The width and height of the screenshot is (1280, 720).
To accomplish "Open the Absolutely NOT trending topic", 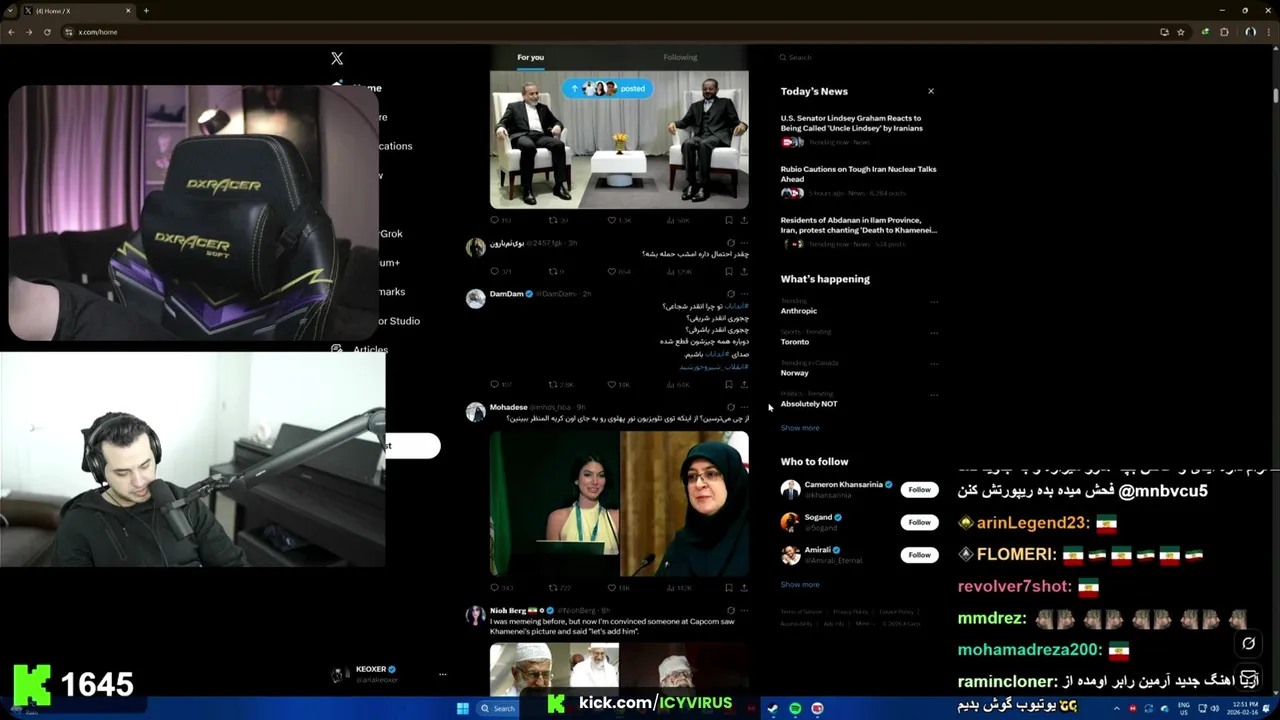I will (809, 404).
